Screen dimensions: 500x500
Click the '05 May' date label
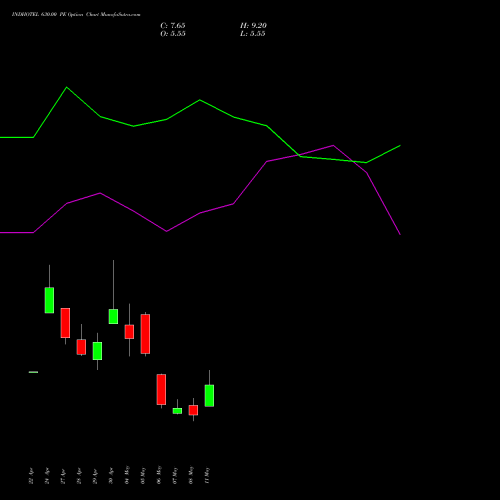click(x=143, y=475)
